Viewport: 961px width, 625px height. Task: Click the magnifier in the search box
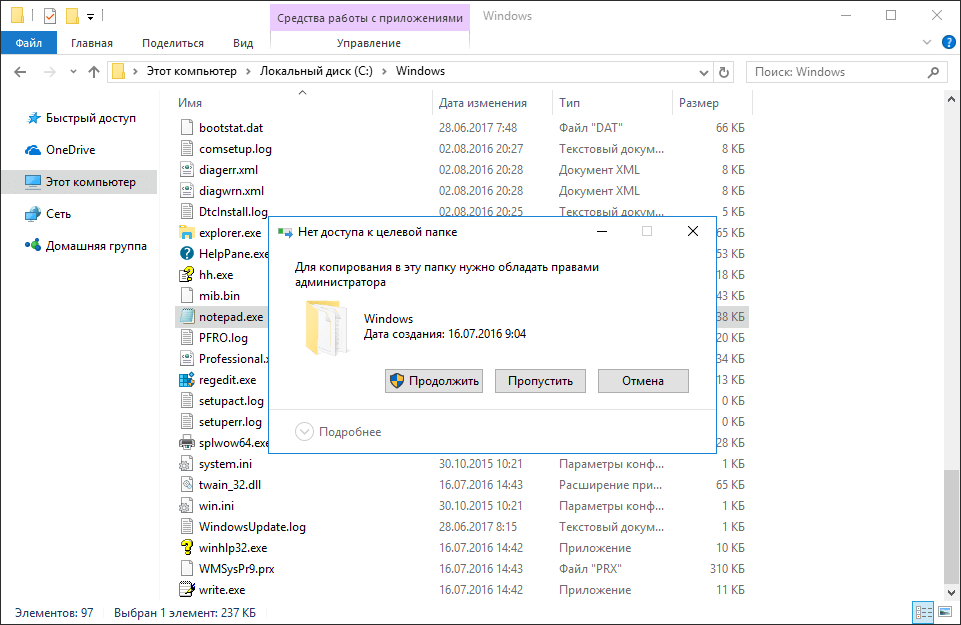932,71
